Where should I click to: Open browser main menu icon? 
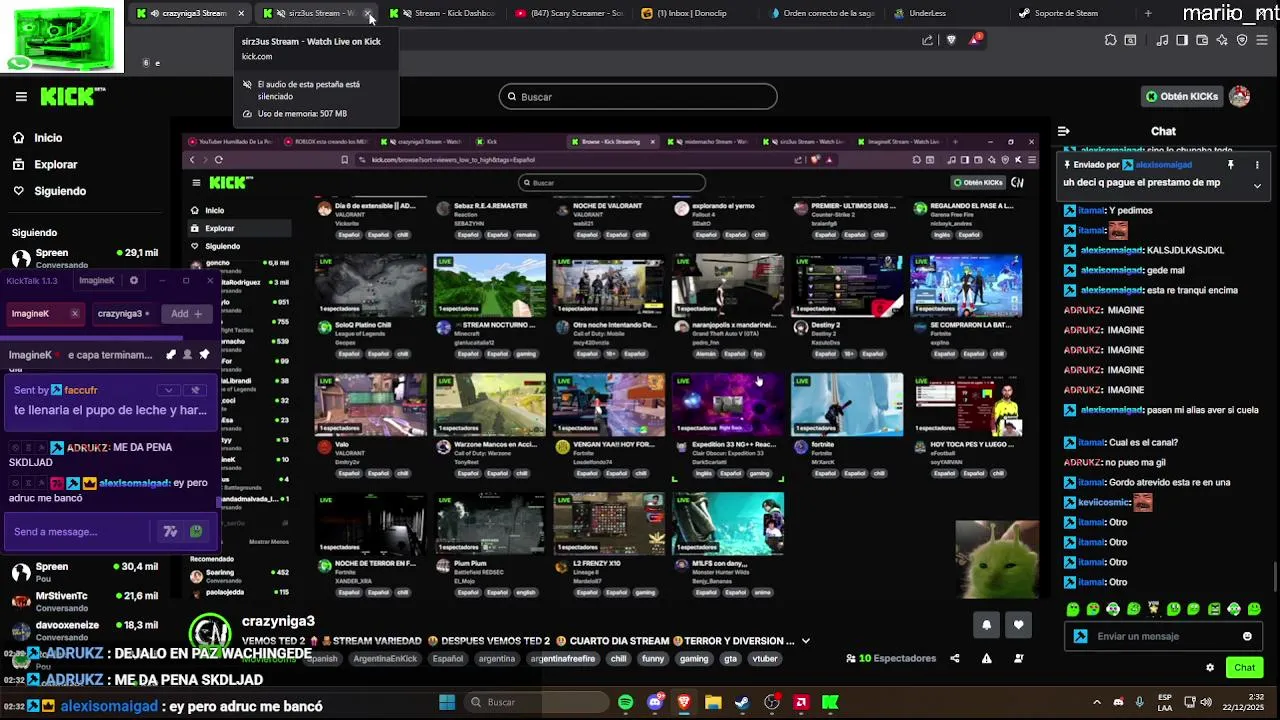tap(1264, 40)
